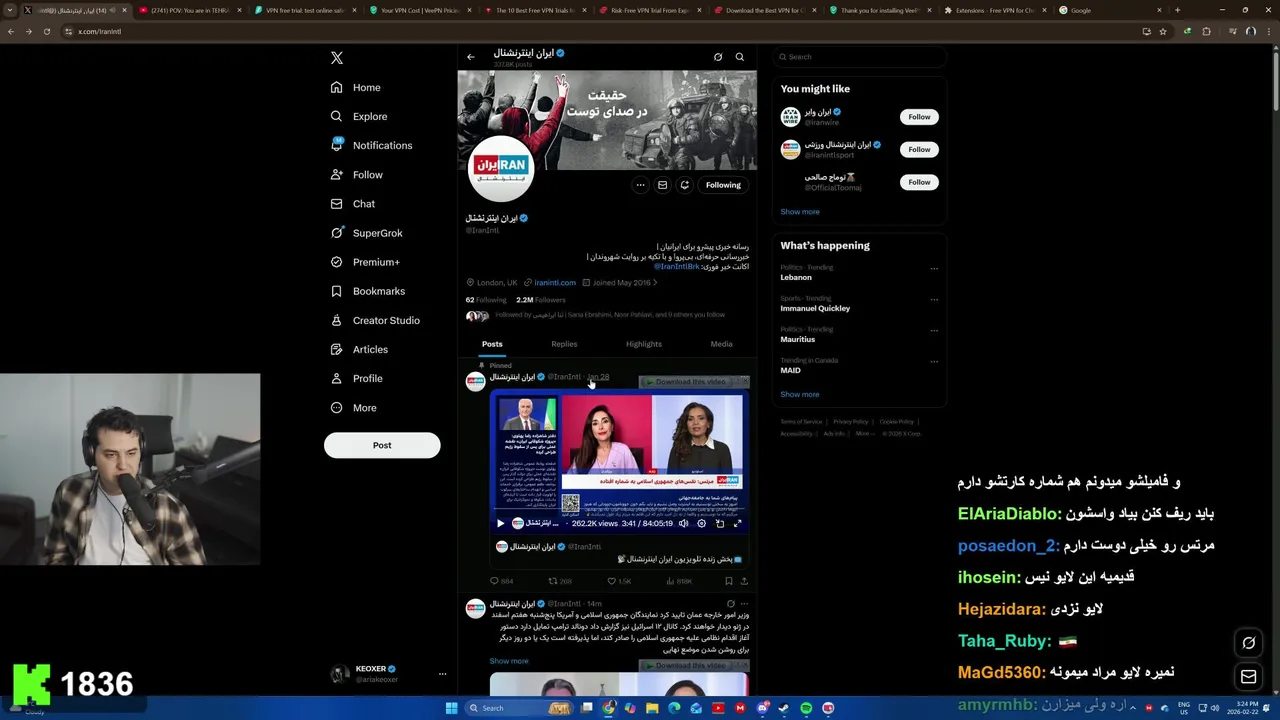Open options for the Mauritius trend
1280x720 pixels.
(934, 331)
